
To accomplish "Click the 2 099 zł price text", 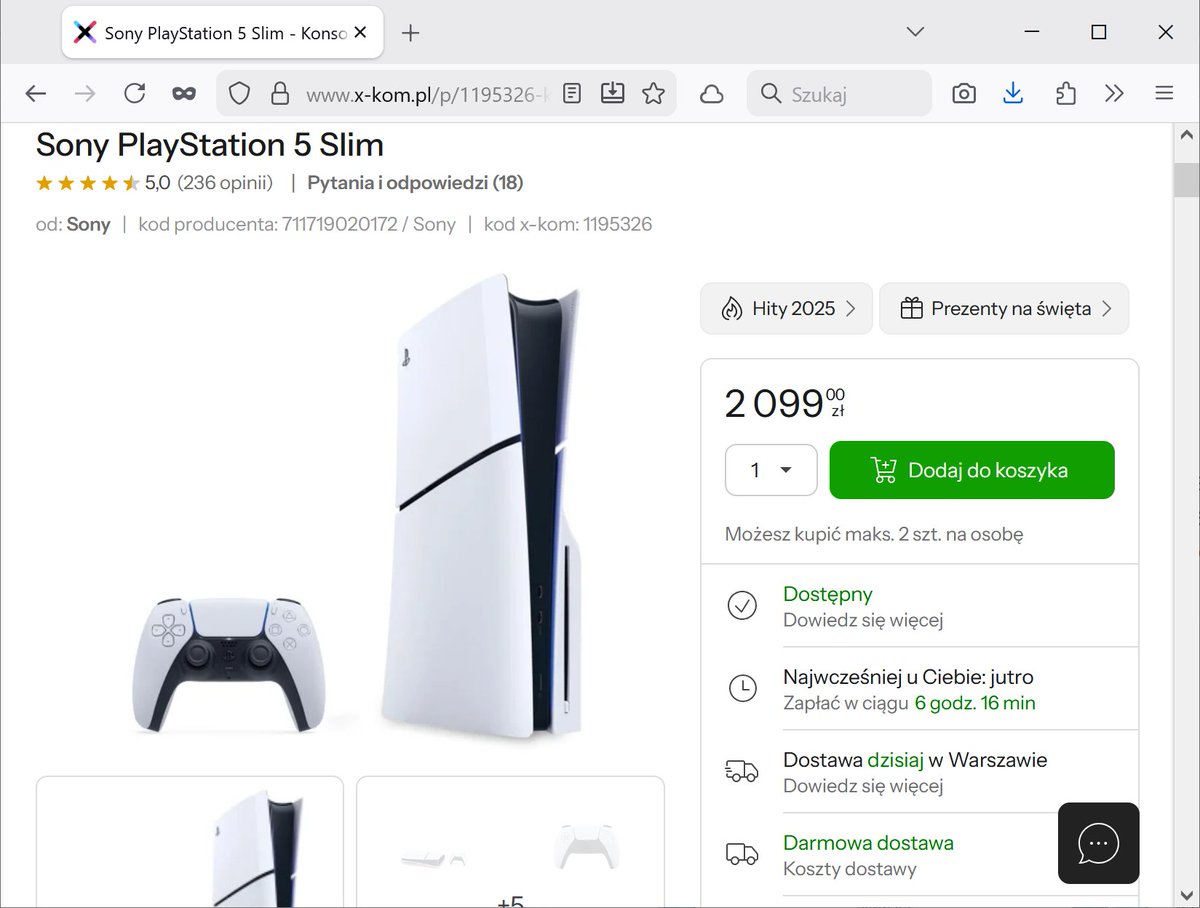I will point(785,403).
